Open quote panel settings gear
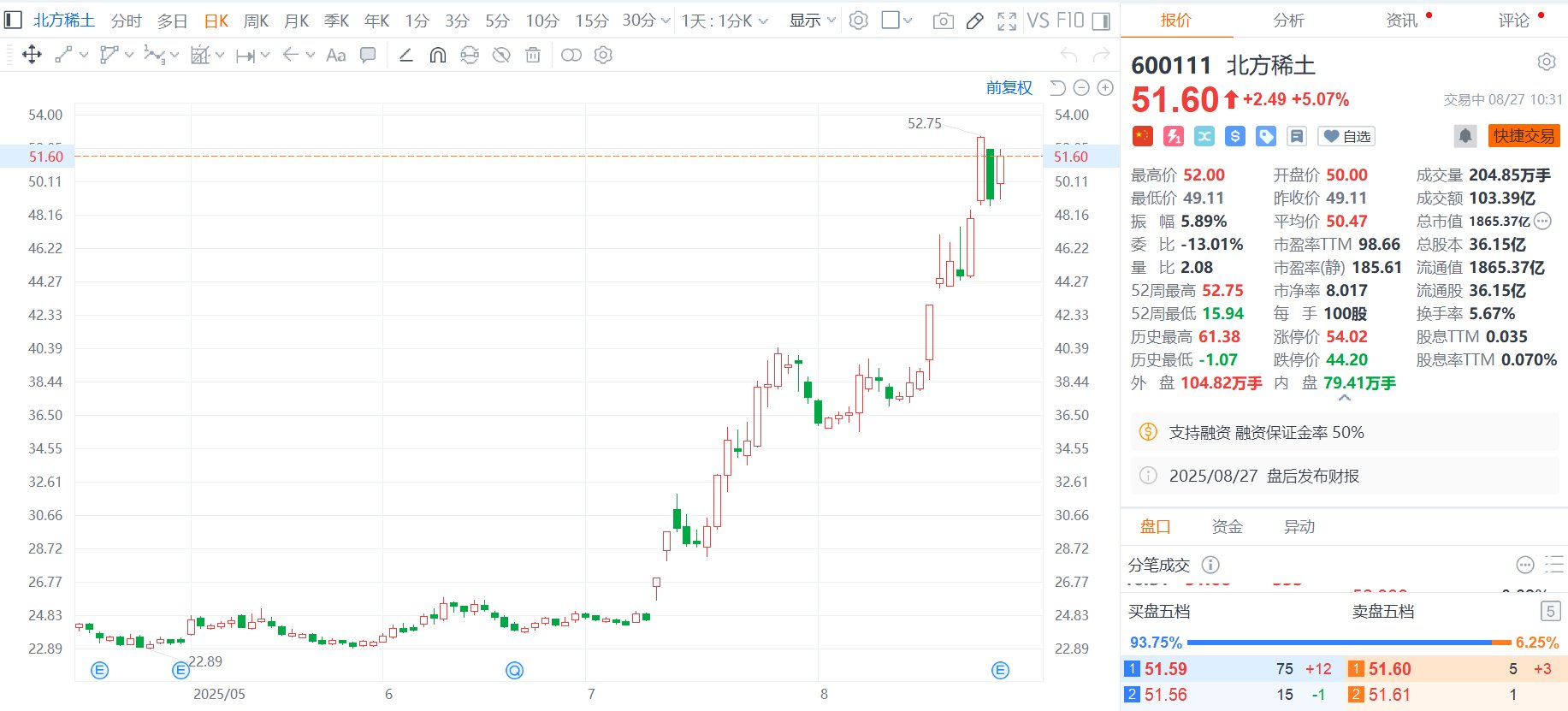Image resolution: width=1568 pixels, height=711 pixels. tap(1546, 62)
